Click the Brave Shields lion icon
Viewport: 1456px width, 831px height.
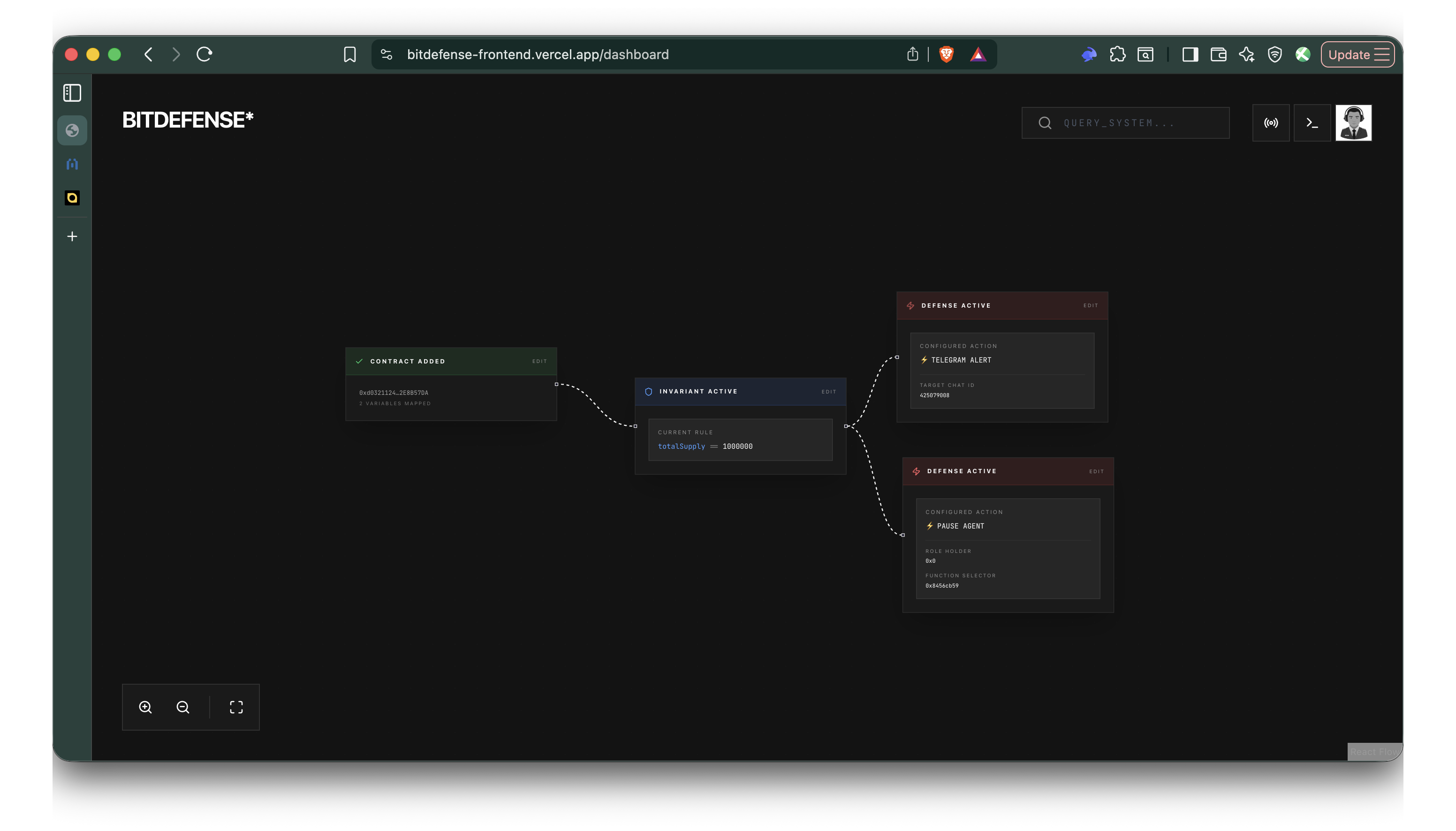[x=946, y=54]
